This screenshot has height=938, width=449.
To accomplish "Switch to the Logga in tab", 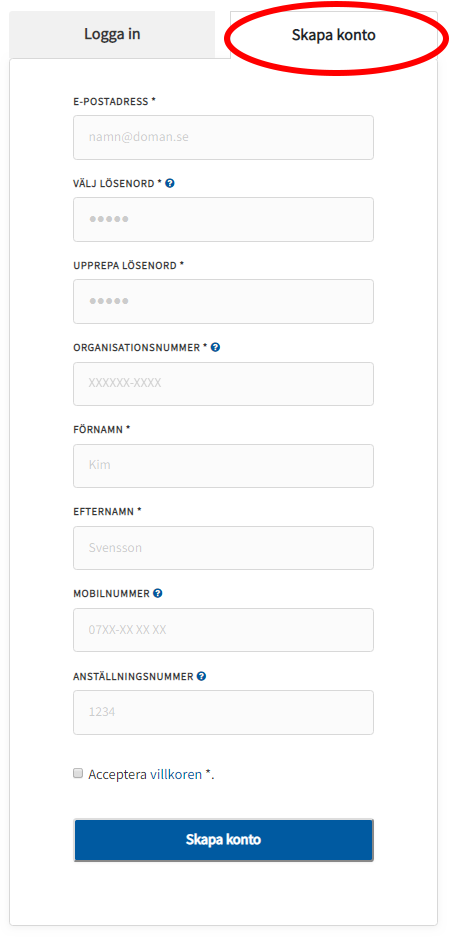I will click(x=112, y=34).
